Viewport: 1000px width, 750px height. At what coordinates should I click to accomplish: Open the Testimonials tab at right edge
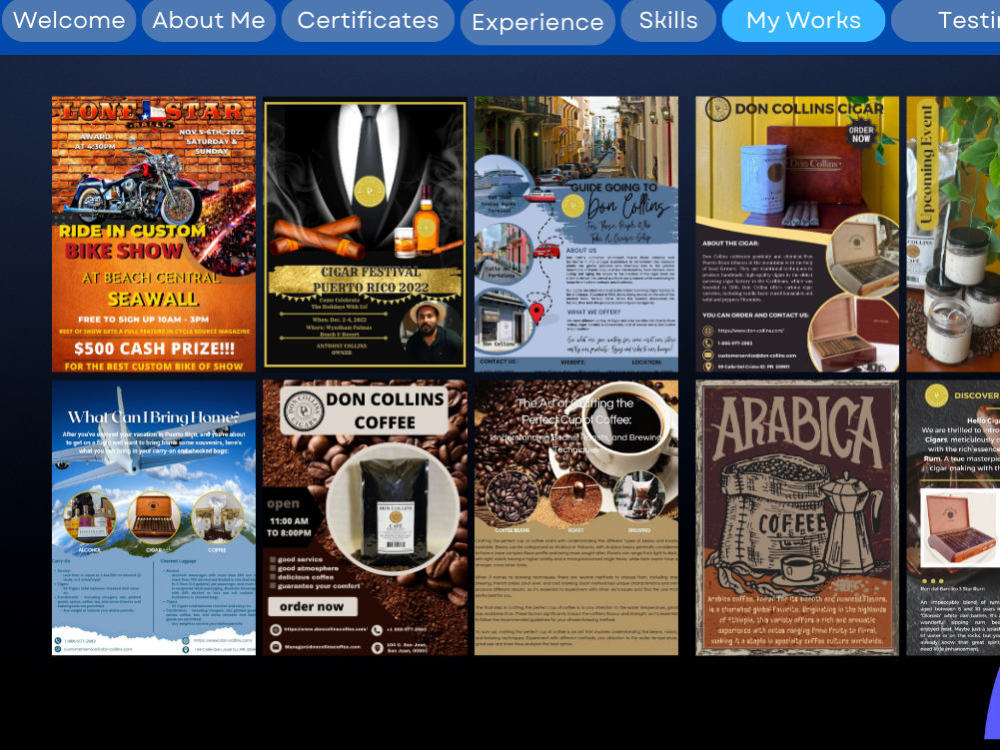point(946,20)
